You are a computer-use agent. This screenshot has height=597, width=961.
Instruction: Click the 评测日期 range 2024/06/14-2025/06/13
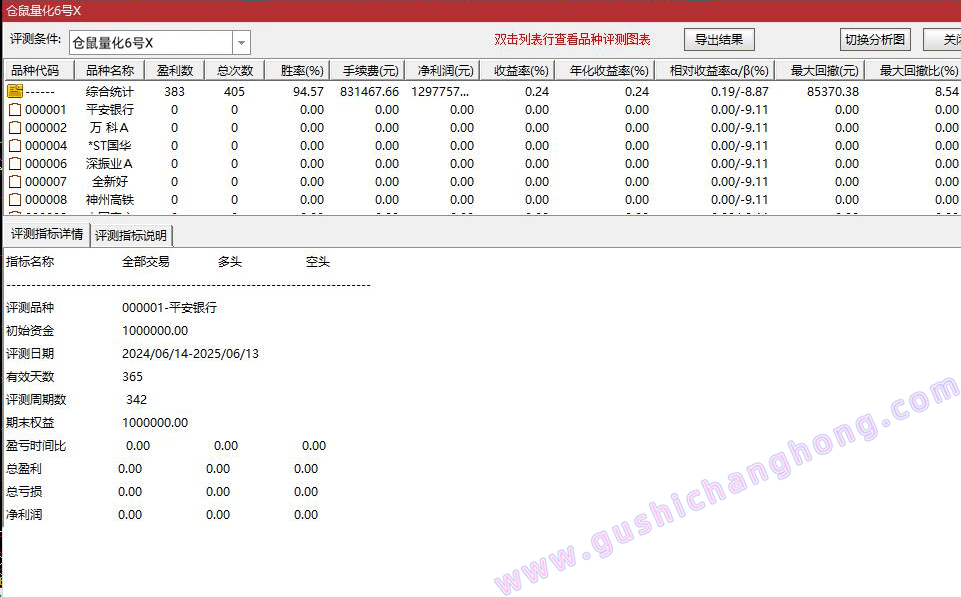191,354
